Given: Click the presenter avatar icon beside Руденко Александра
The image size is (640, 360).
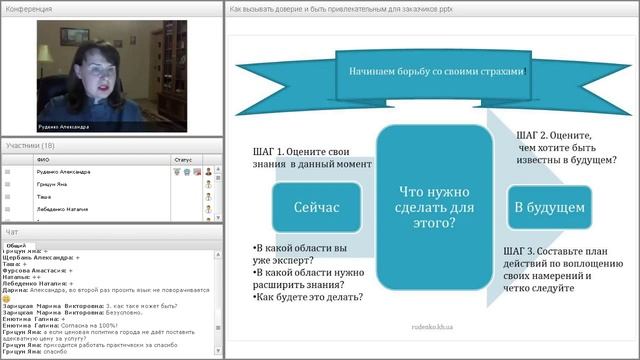Looking at the screenshot, I should pos(209,172).
